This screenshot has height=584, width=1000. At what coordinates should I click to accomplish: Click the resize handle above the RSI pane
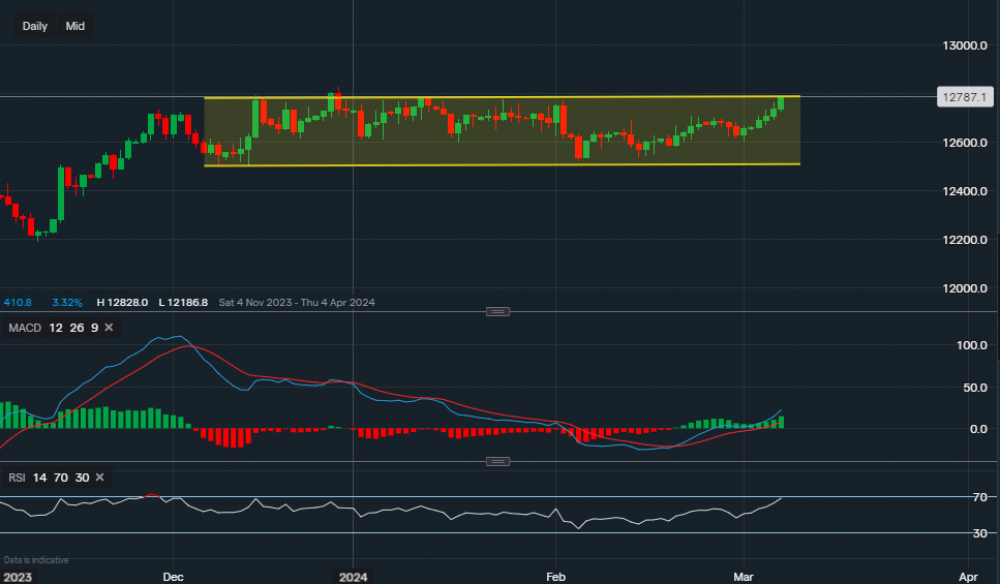pyautogui.click(x=497, y=461)
